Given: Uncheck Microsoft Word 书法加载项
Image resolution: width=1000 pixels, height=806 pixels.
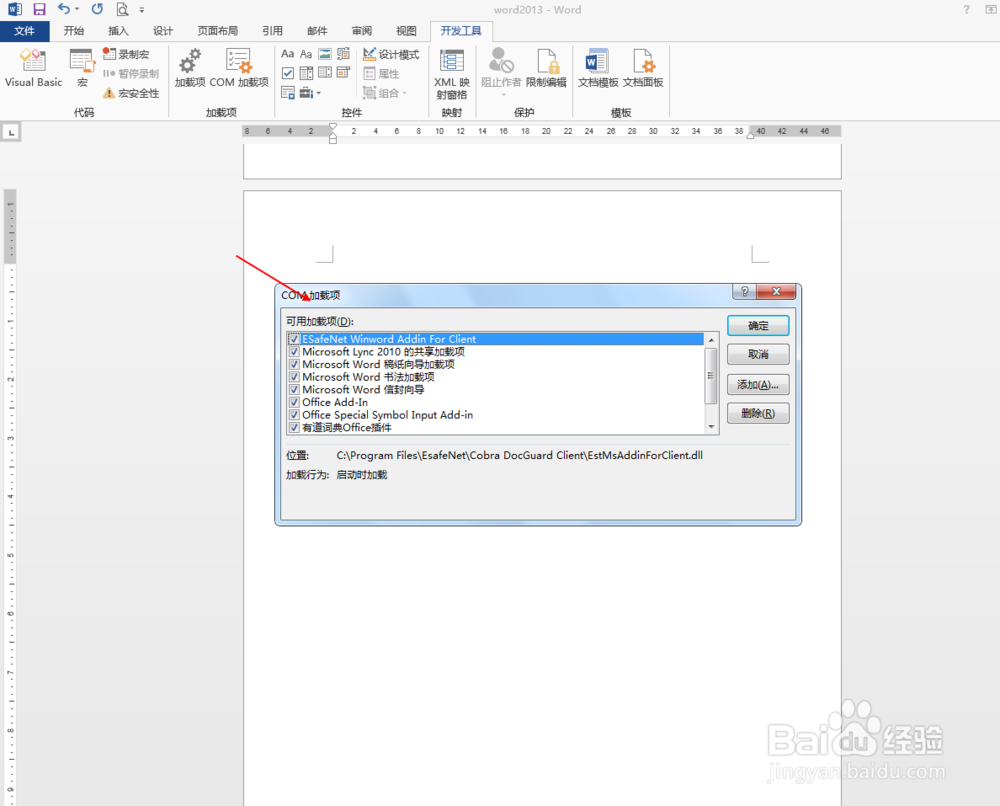Looking at the screenshot, I should click(294, 377).
